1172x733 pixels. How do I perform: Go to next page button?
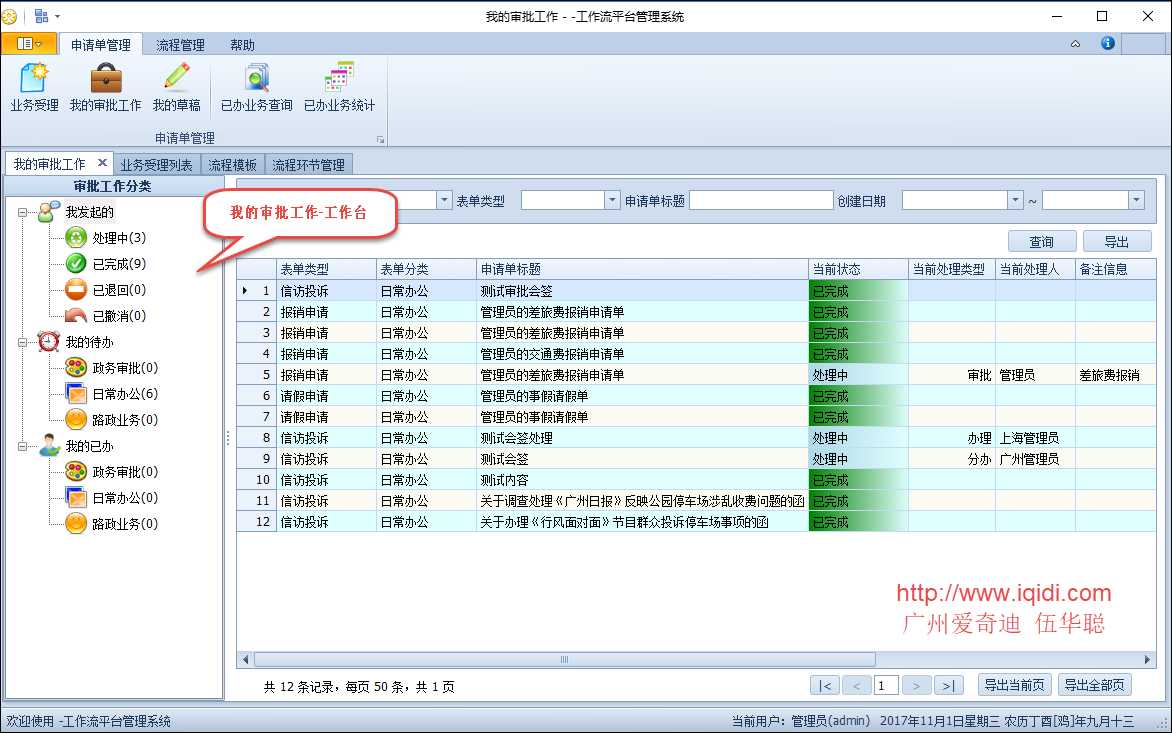(x=916, y=685)
